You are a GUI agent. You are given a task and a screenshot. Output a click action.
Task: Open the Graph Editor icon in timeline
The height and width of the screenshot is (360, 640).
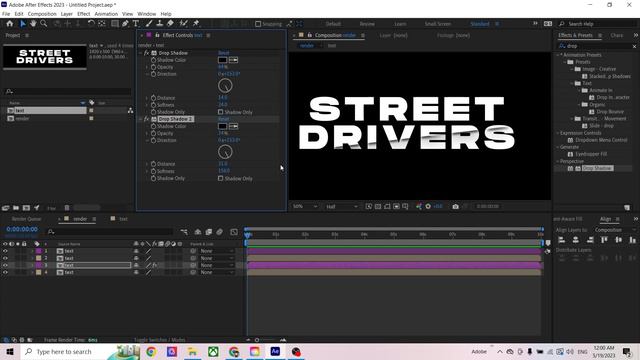pyautogui.click(x=234, y=232)
